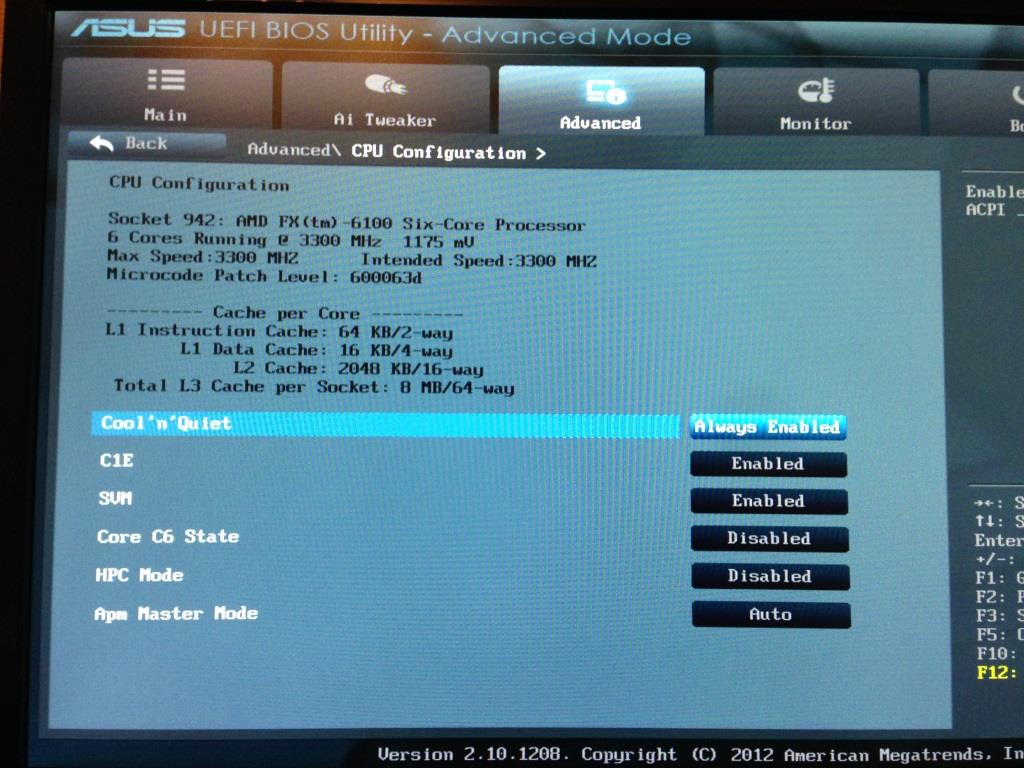Viewport: 1024px width, 768px height.
Task: Click the F10 hotkey hint
Action: (997, 653)
